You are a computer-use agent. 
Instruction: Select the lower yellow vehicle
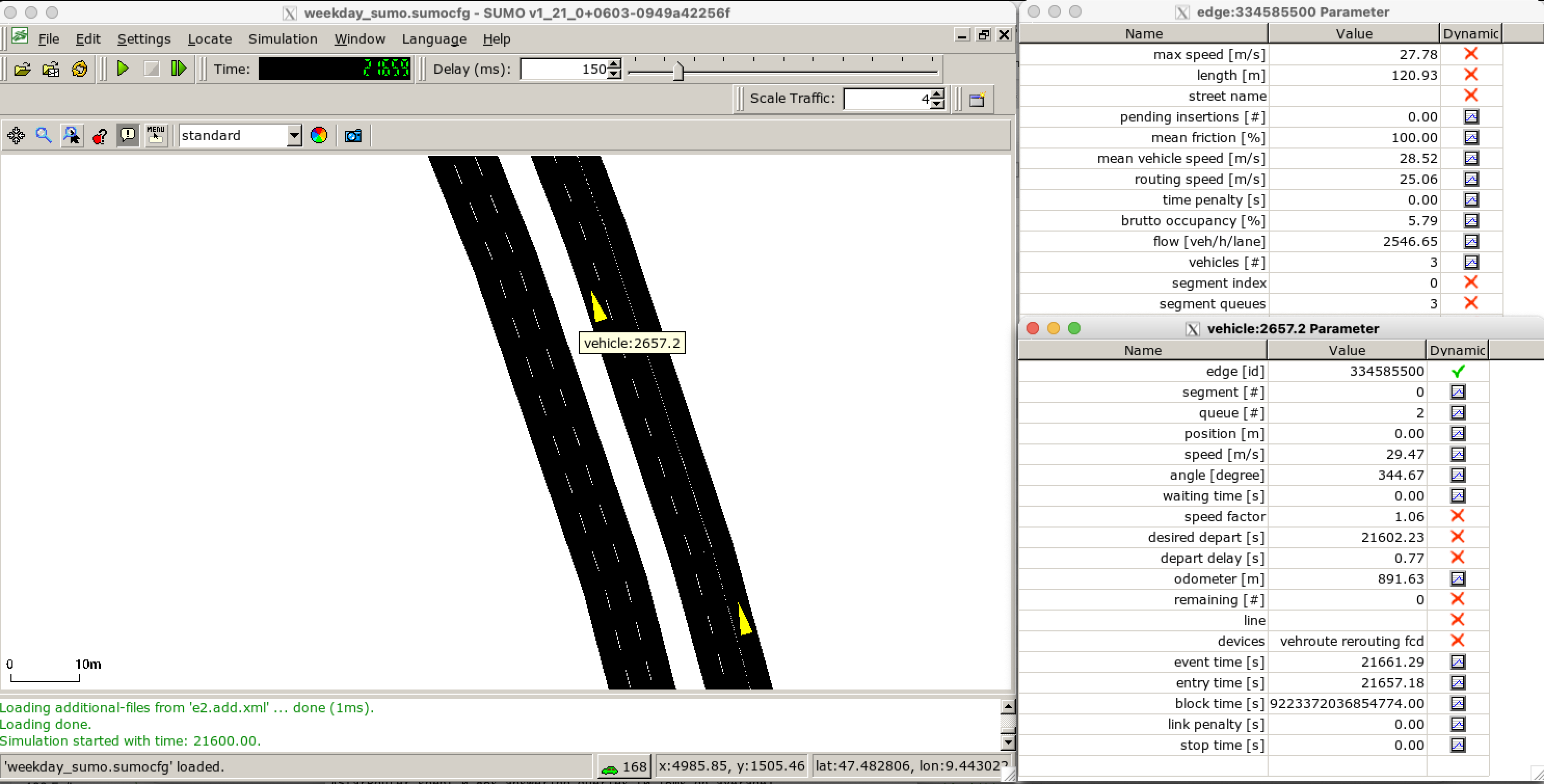[x=744, y=620]
